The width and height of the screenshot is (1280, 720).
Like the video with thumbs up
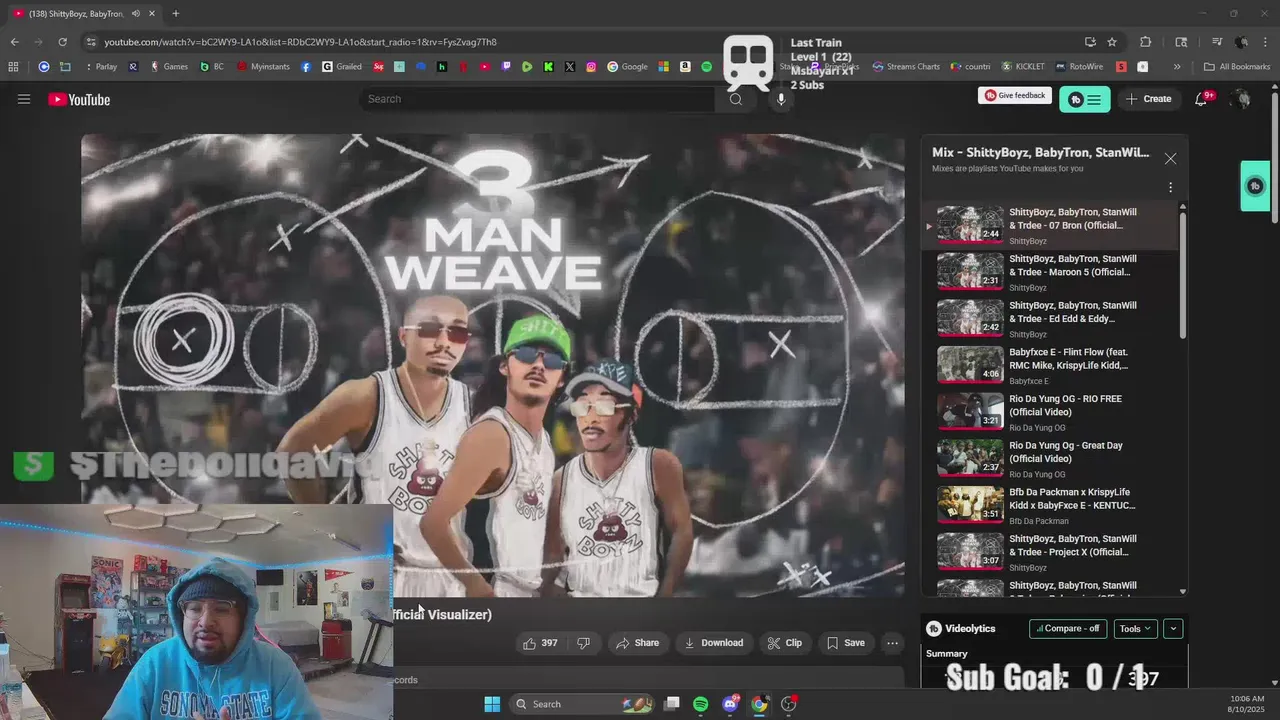click(x=540, y=643)
